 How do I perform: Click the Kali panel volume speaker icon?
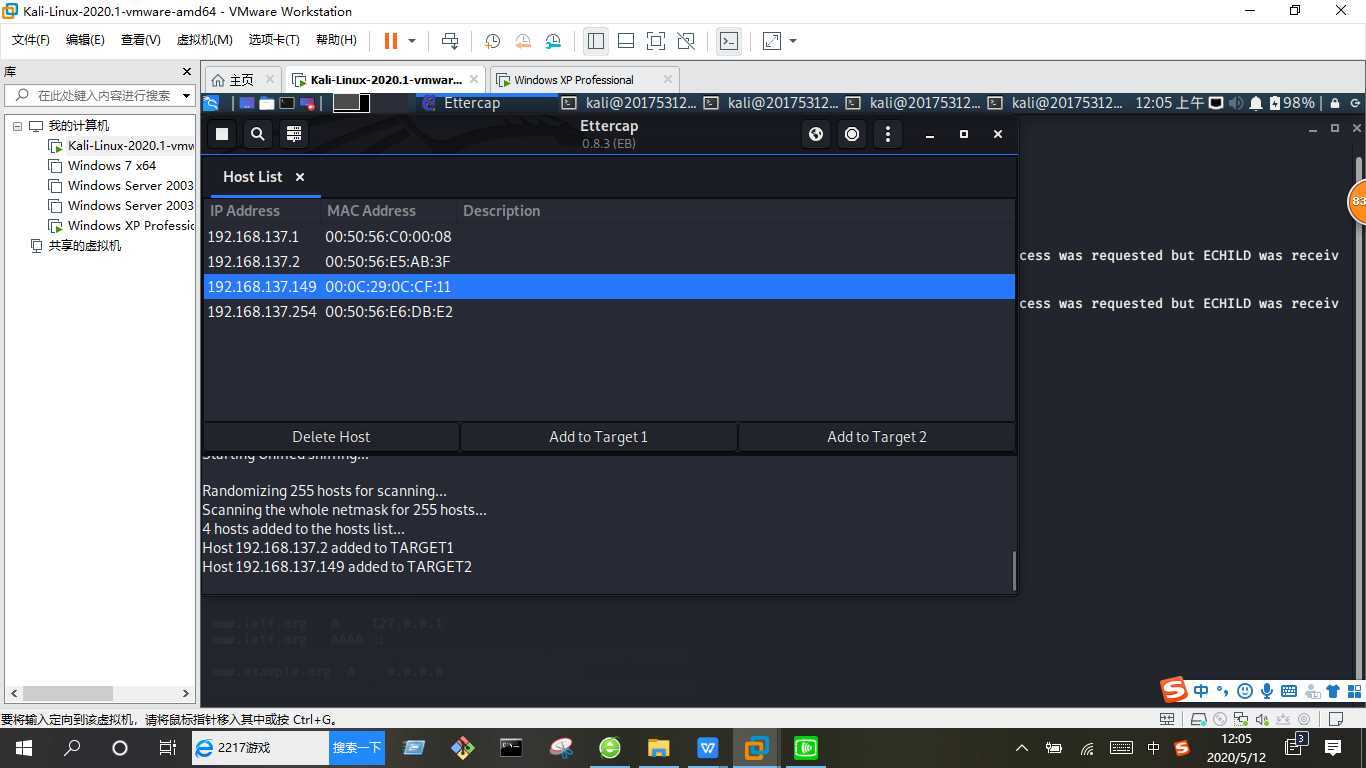click(x=1236, y=103)
